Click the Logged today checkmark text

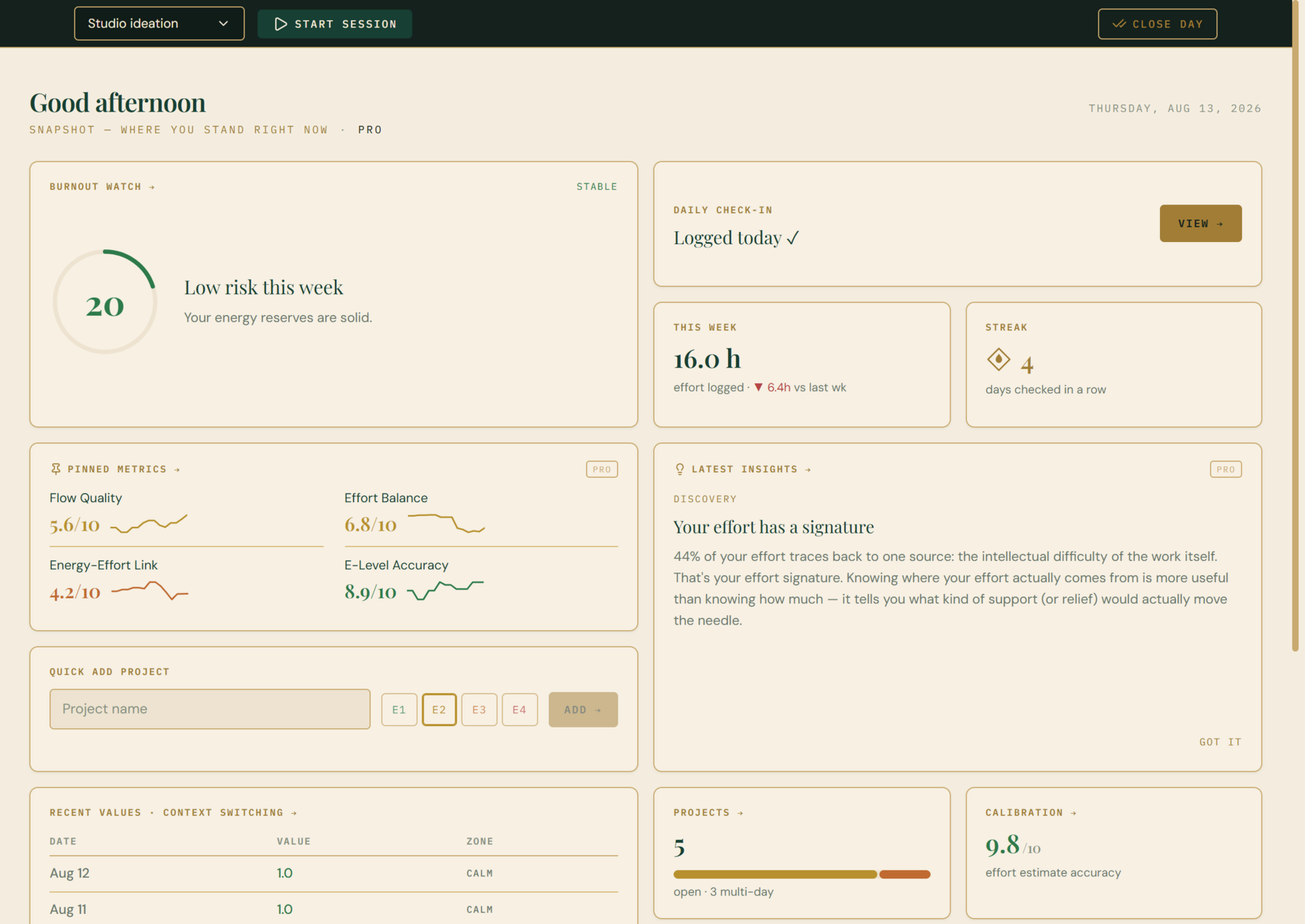(x=736, y=238)
